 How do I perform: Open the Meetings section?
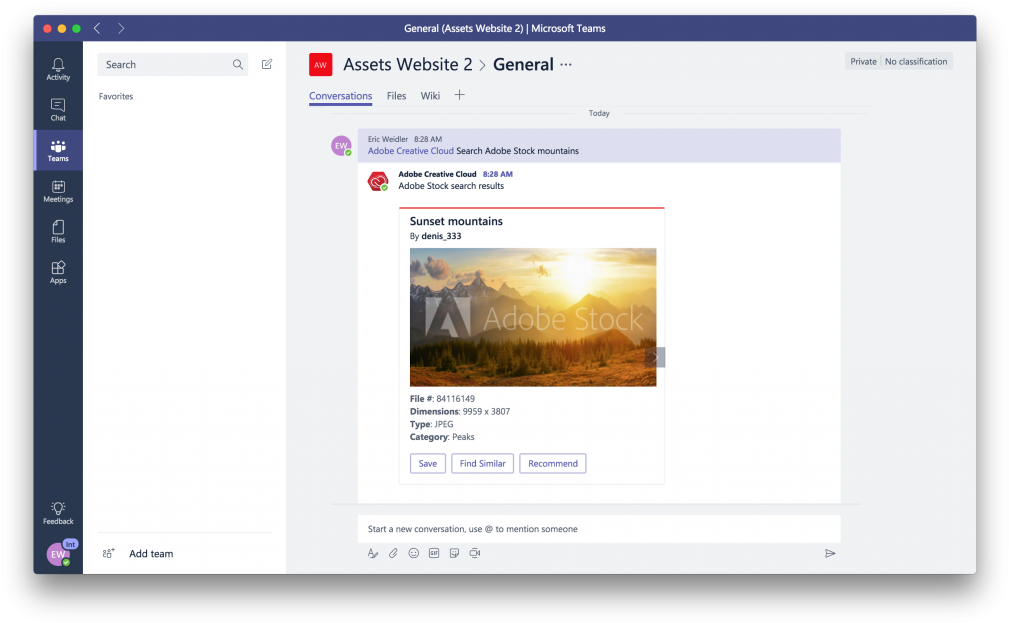click(58, 191)
